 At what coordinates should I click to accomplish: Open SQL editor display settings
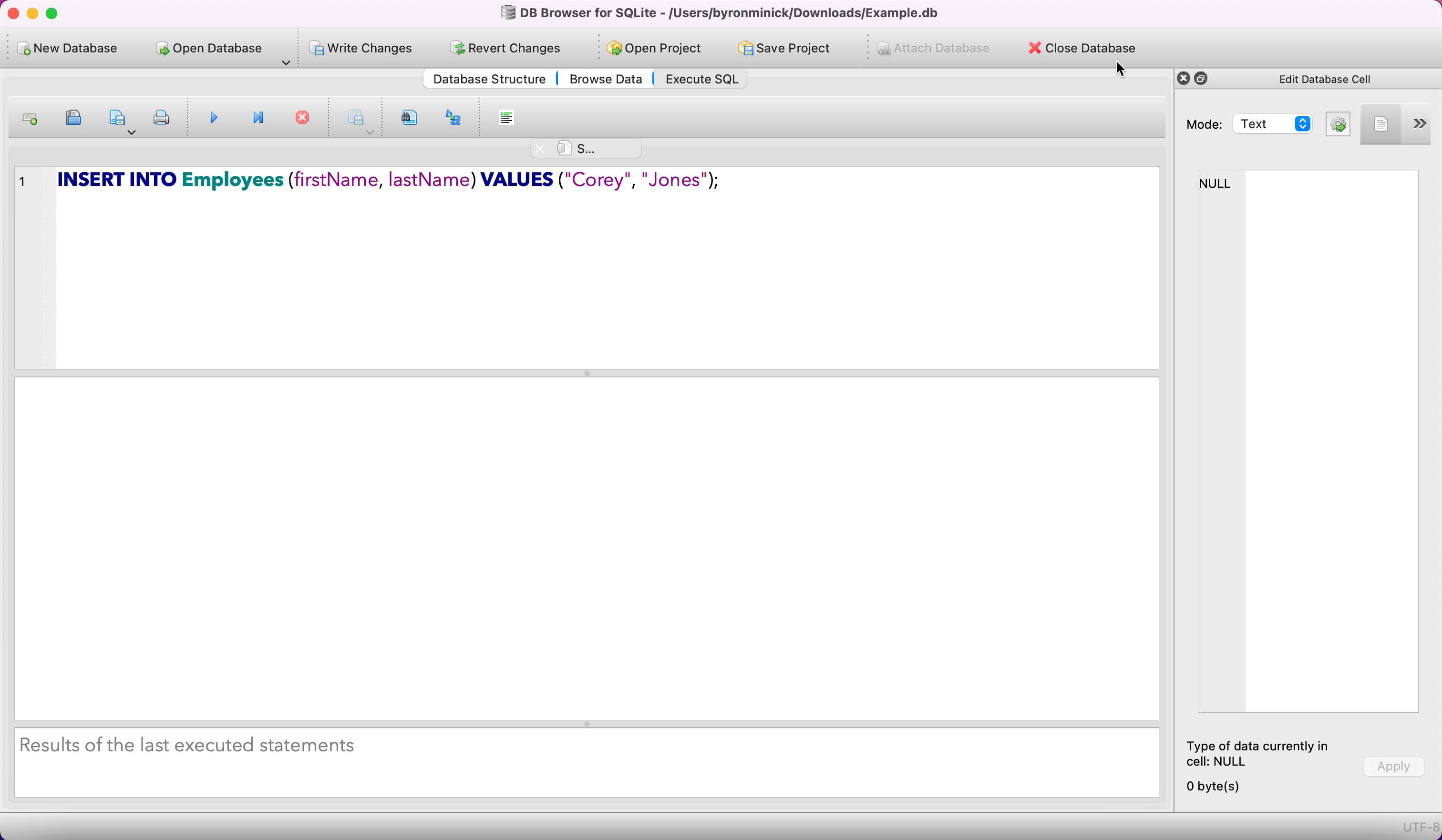(x=505, y=117)
